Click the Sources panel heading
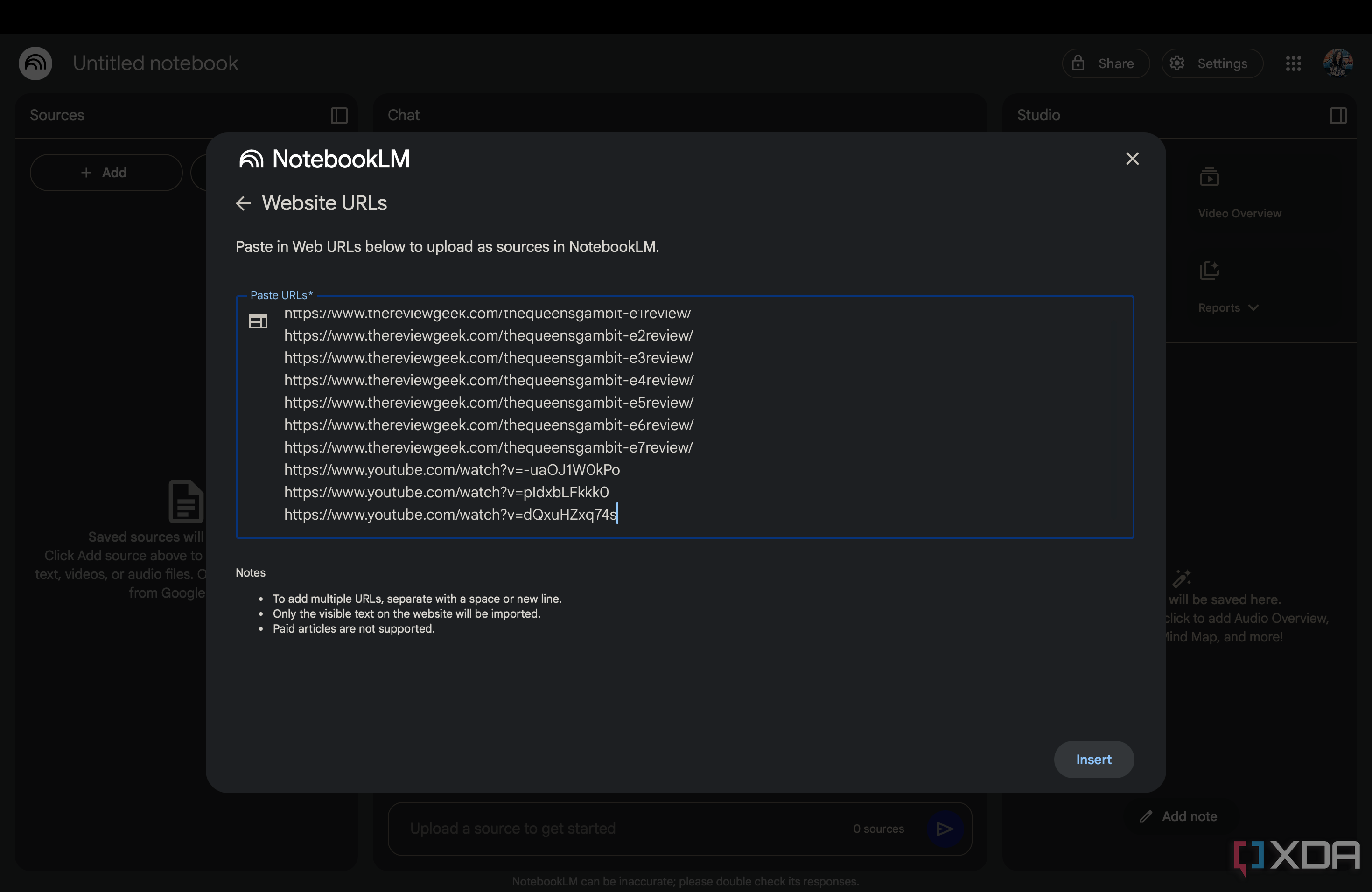The height and width of the screenshot is (892, 1372). pos(56,115)
